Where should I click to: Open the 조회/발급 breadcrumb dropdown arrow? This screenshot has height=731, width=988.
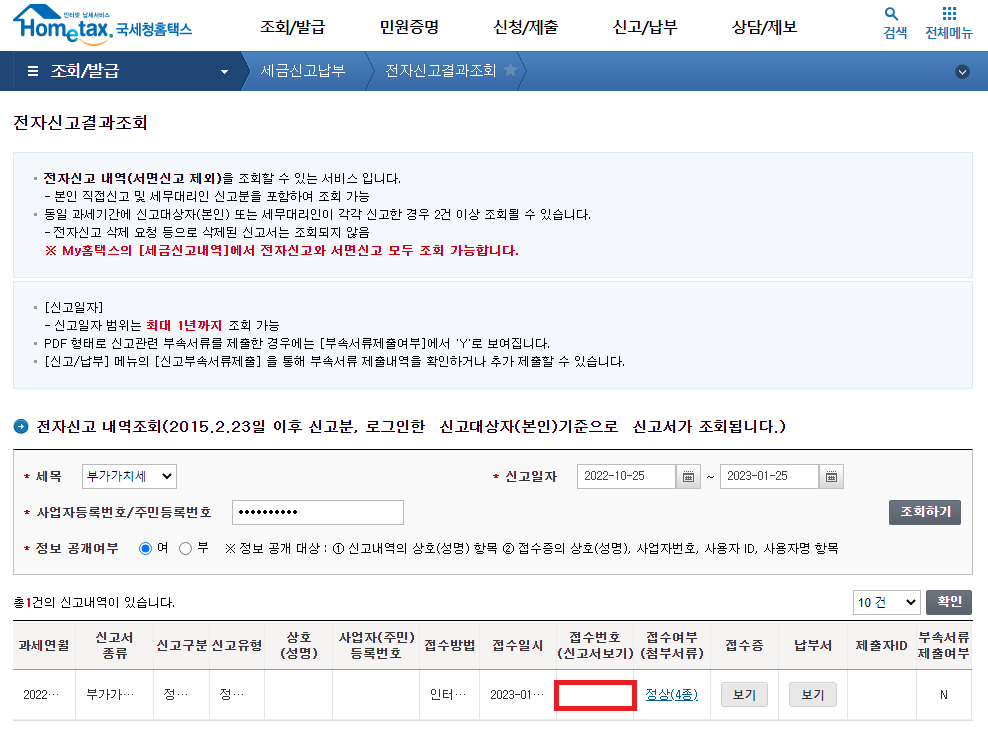(224, 72)
